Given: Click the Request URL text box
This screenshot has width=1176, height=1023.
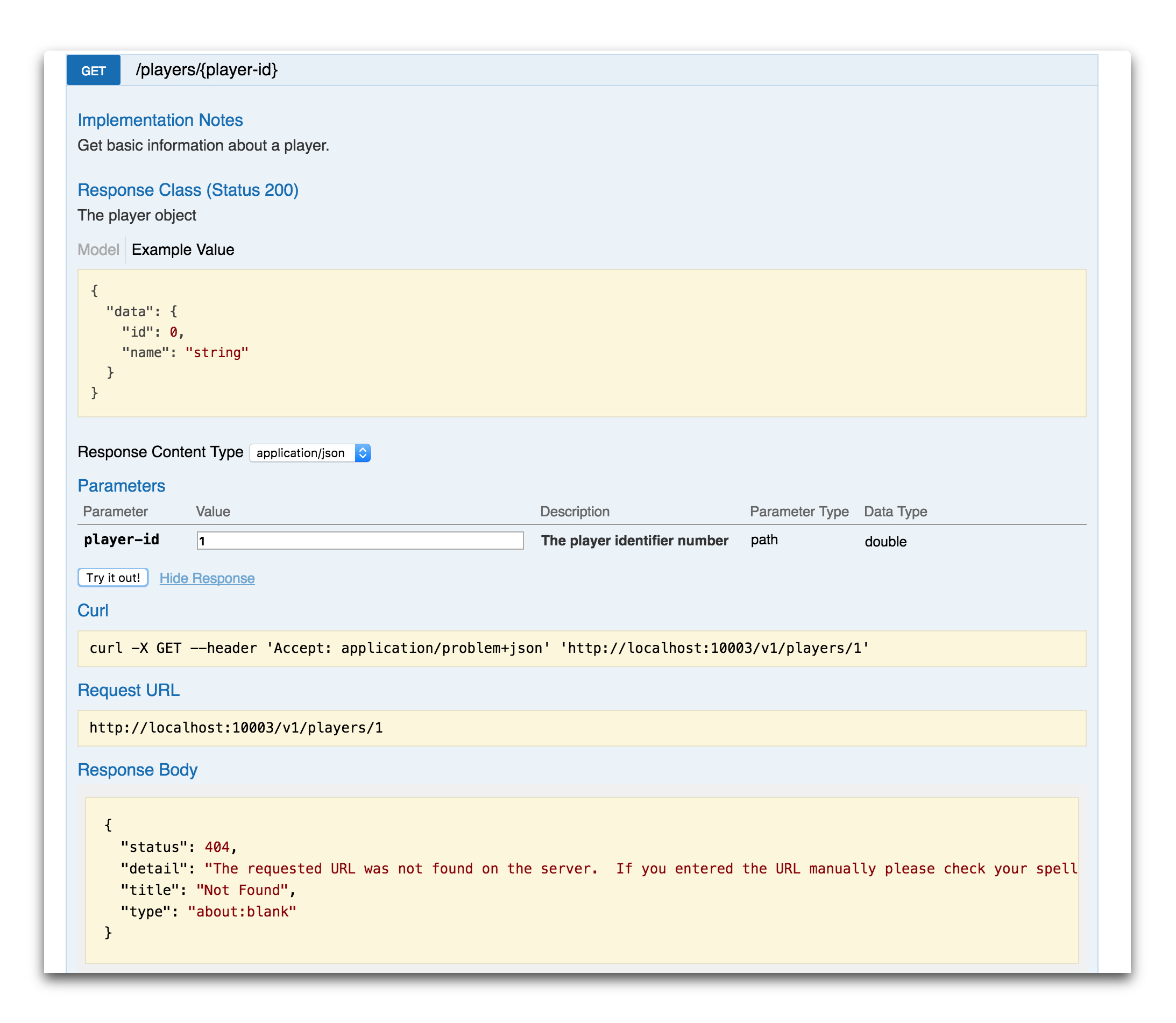Looking at the screenshot, I should pyautogui.click(x=581, y=727).
